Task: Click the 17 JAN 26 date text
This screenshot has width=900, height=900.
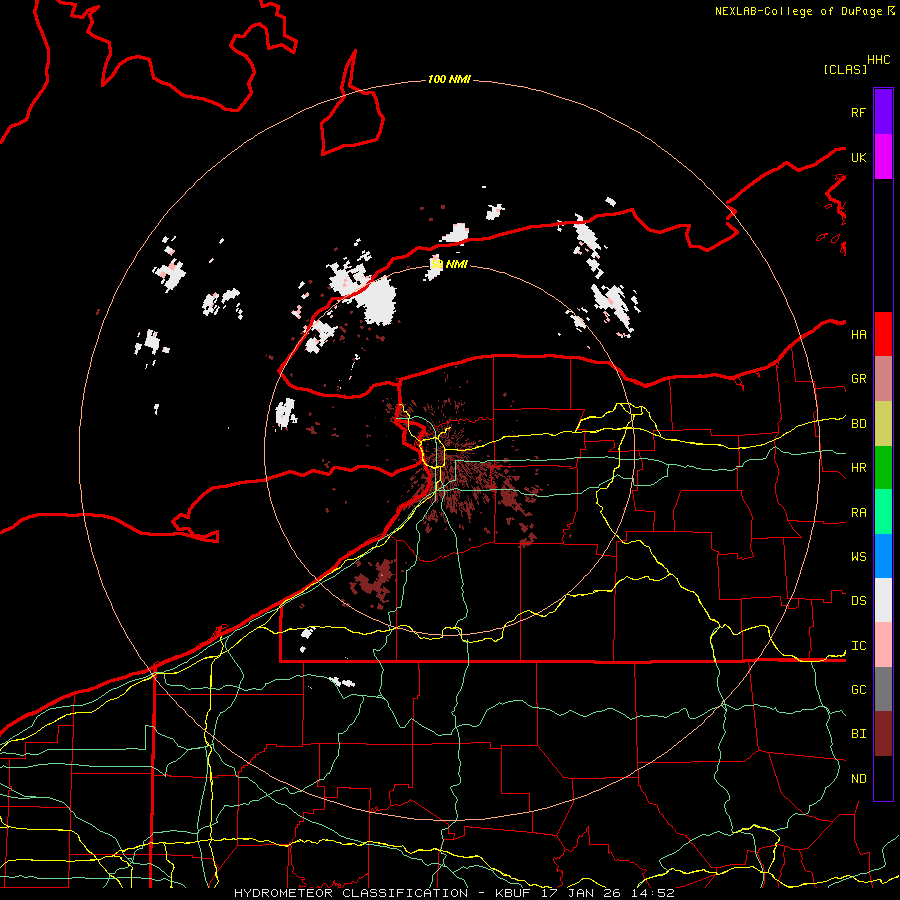Action: [582, 893]
